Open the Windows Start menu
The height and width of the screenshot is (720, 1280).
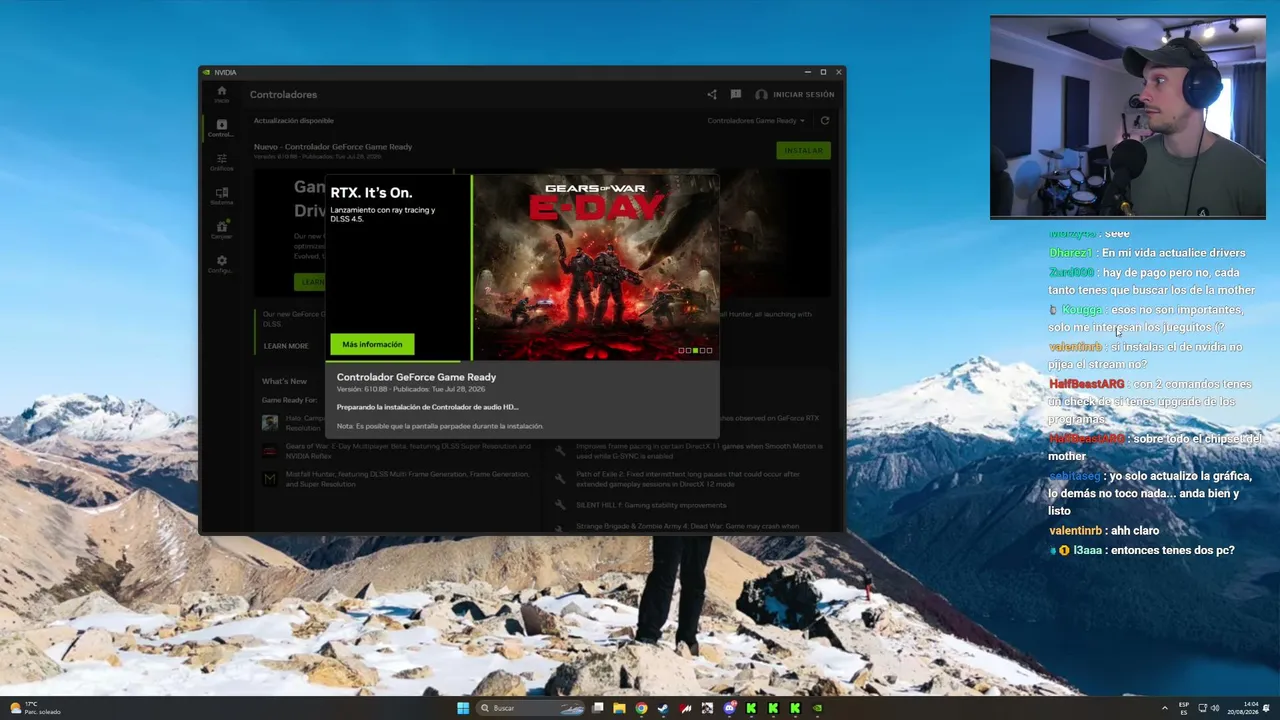tap(463, 708)
